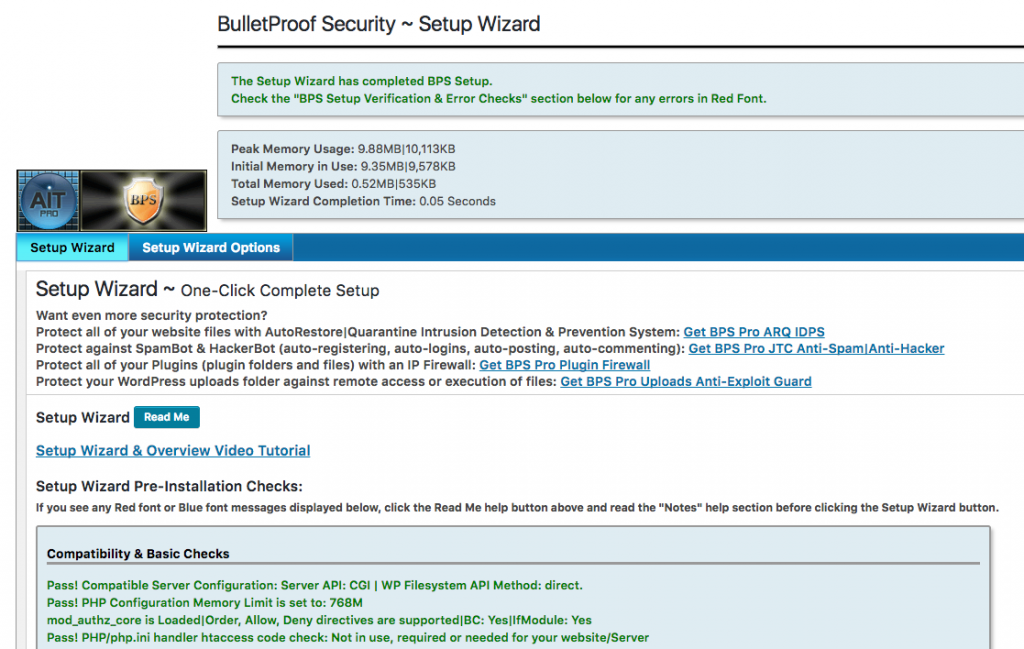Click the Compatible Server Configuration pass message
Image resolution: width=1024 pixels, height=649 pixels.
(314, 585)
